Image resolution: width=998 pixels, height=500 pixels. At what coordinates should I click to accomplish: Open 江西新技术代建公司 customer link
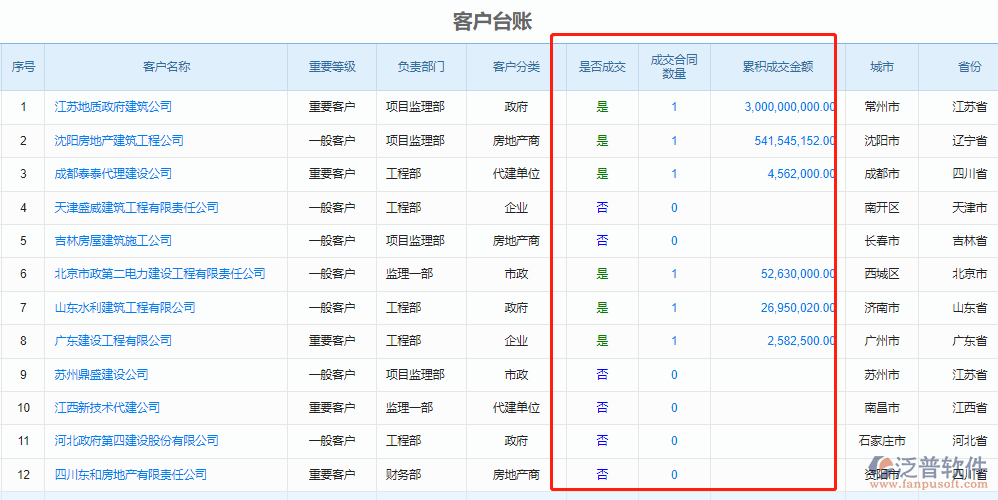coord(107,408)
